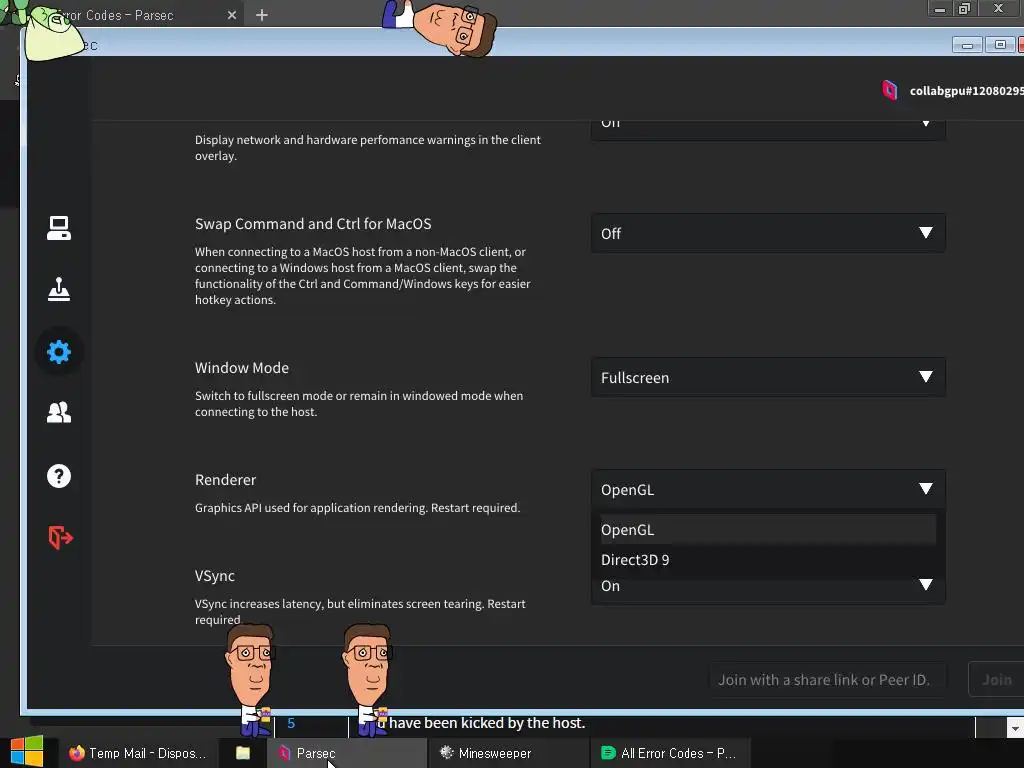Click the Join with share link field

[827, 680]
